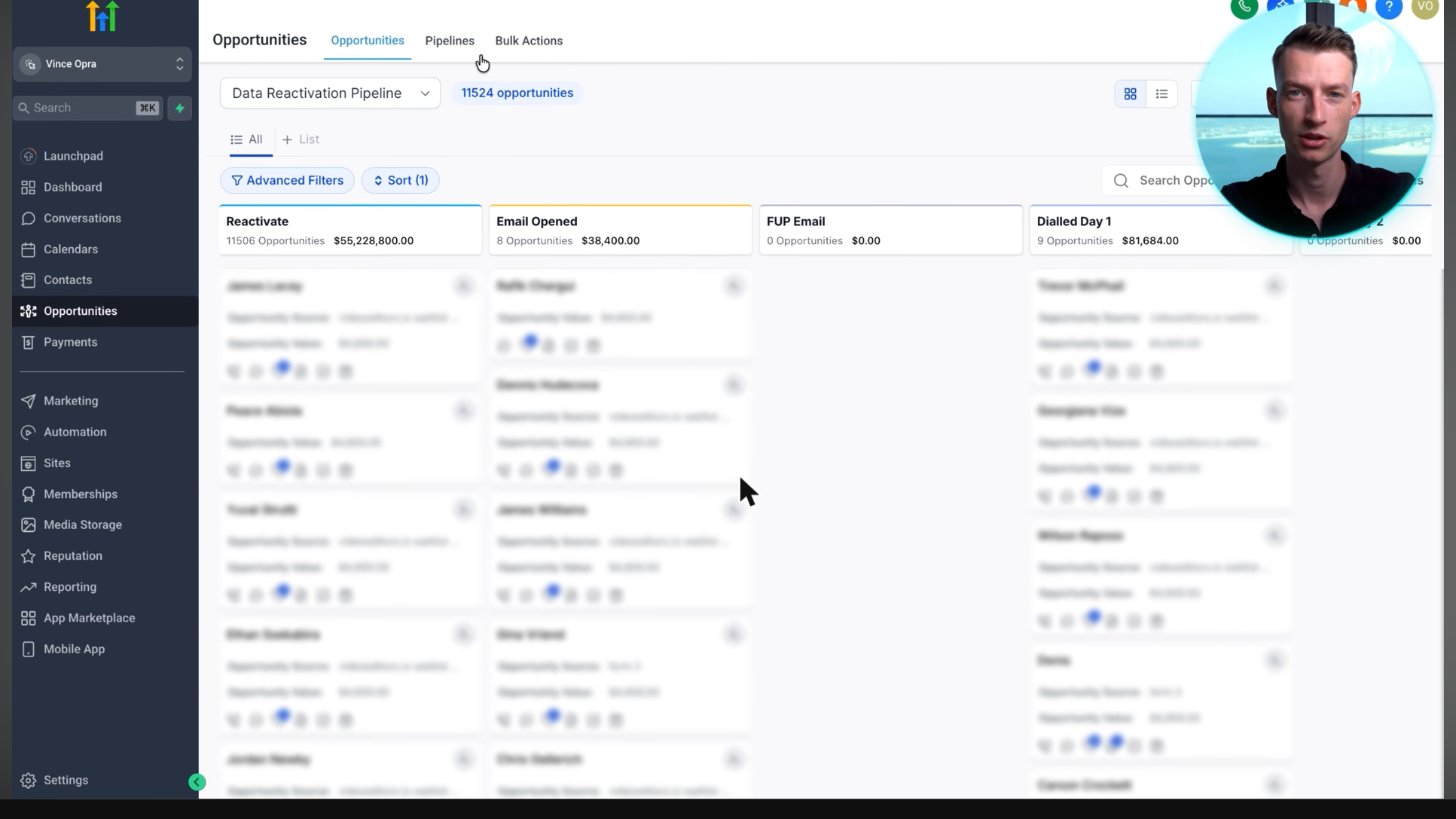This screenshot has height=819, width=1456.
Task: Go to Dashboard in the sidebar
Action: click(x=72, y=187)
